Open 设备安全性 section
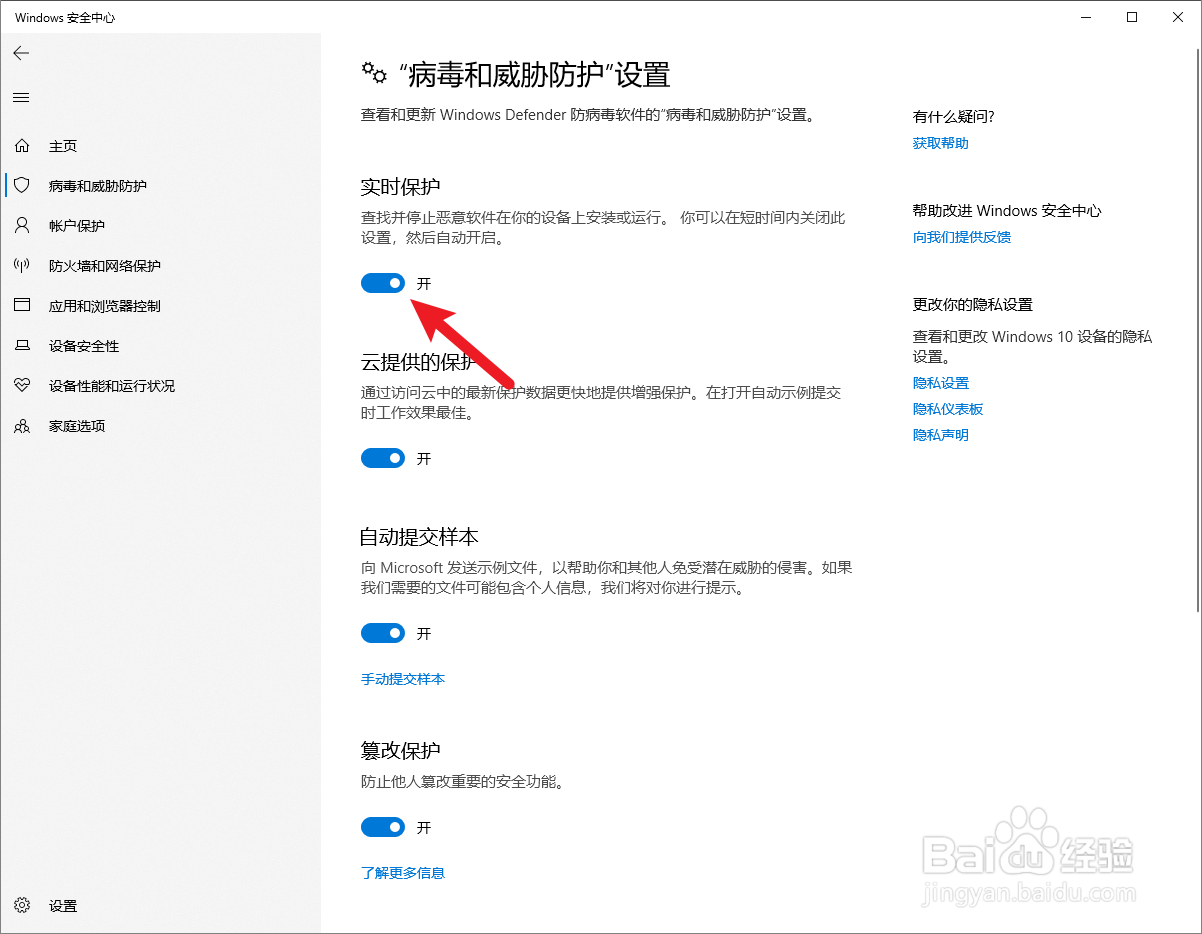1202x934 pixels. [x=84, y=346]
